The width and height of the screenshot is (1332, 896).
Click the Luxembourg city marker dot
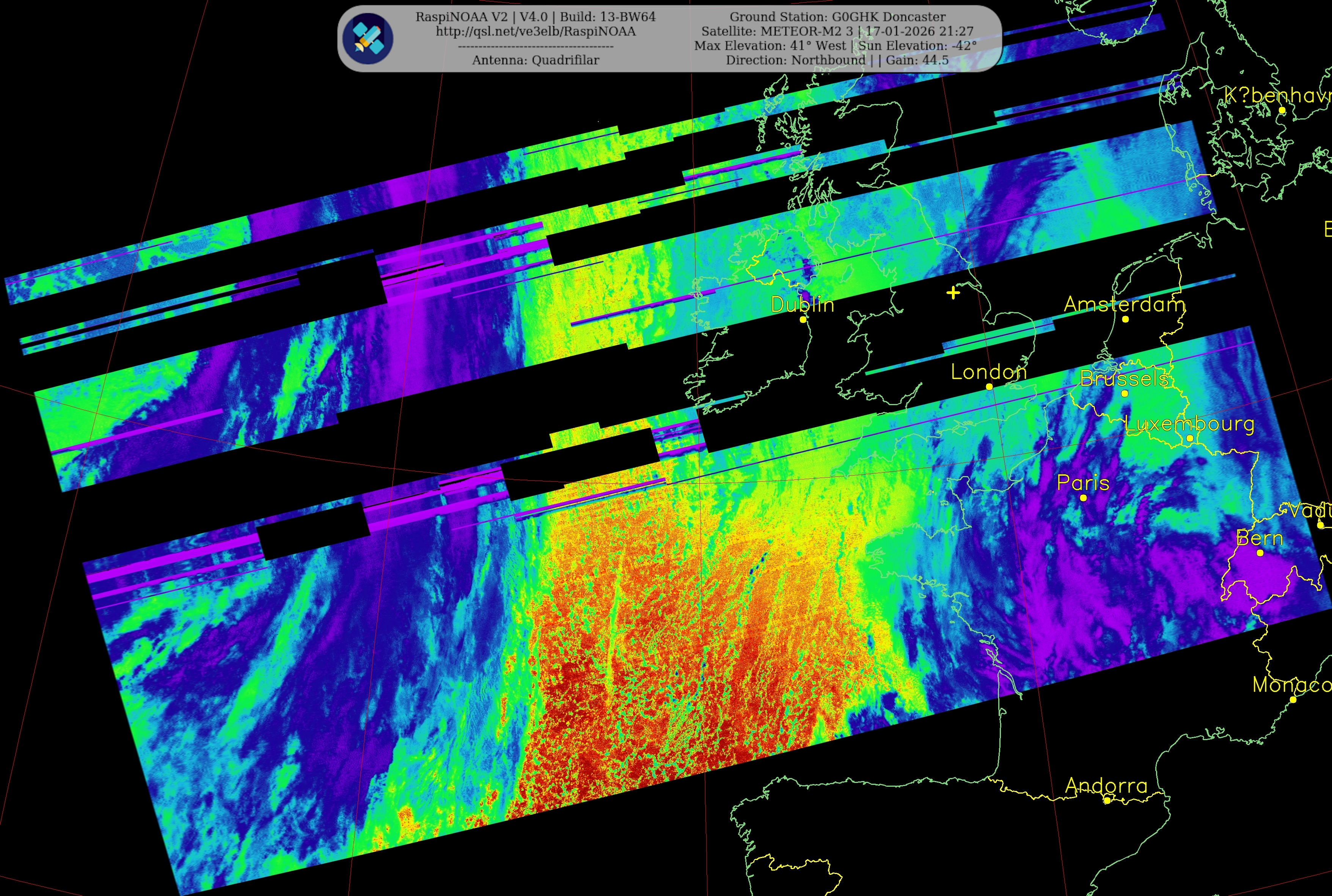1190,438
